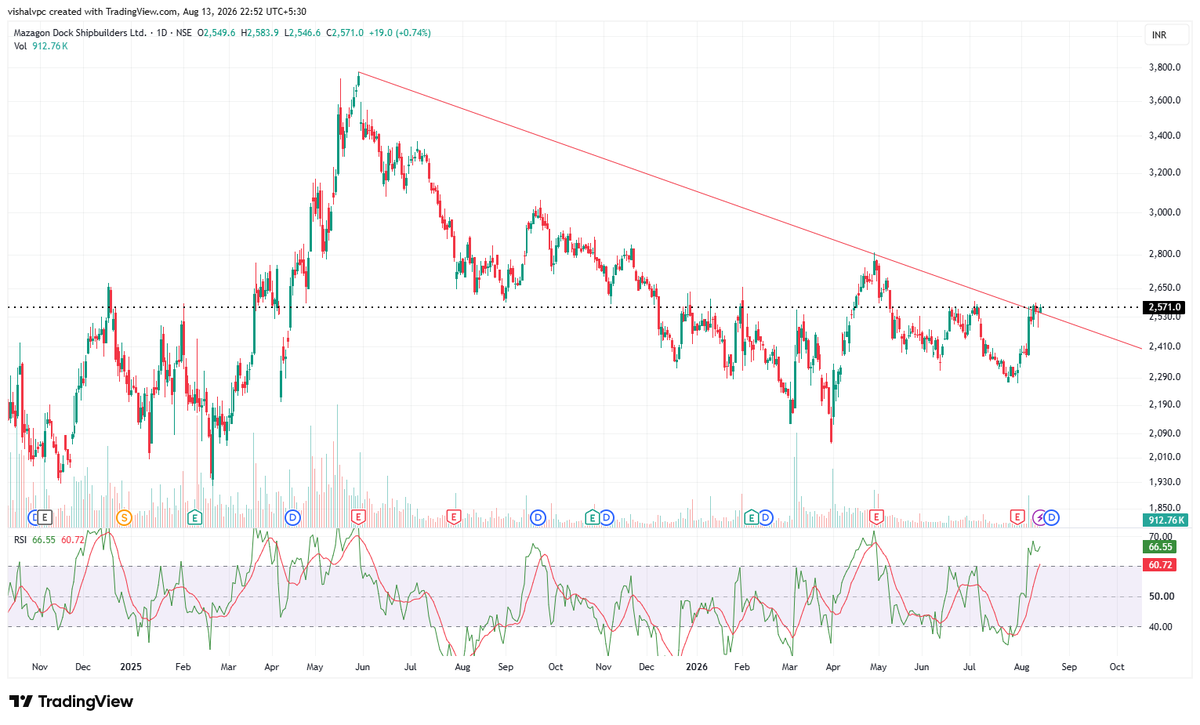Viewport: 1200px width, 725px height.
Task: Open the green earnings marker near Nov 2025
Action: click(592, 517)
